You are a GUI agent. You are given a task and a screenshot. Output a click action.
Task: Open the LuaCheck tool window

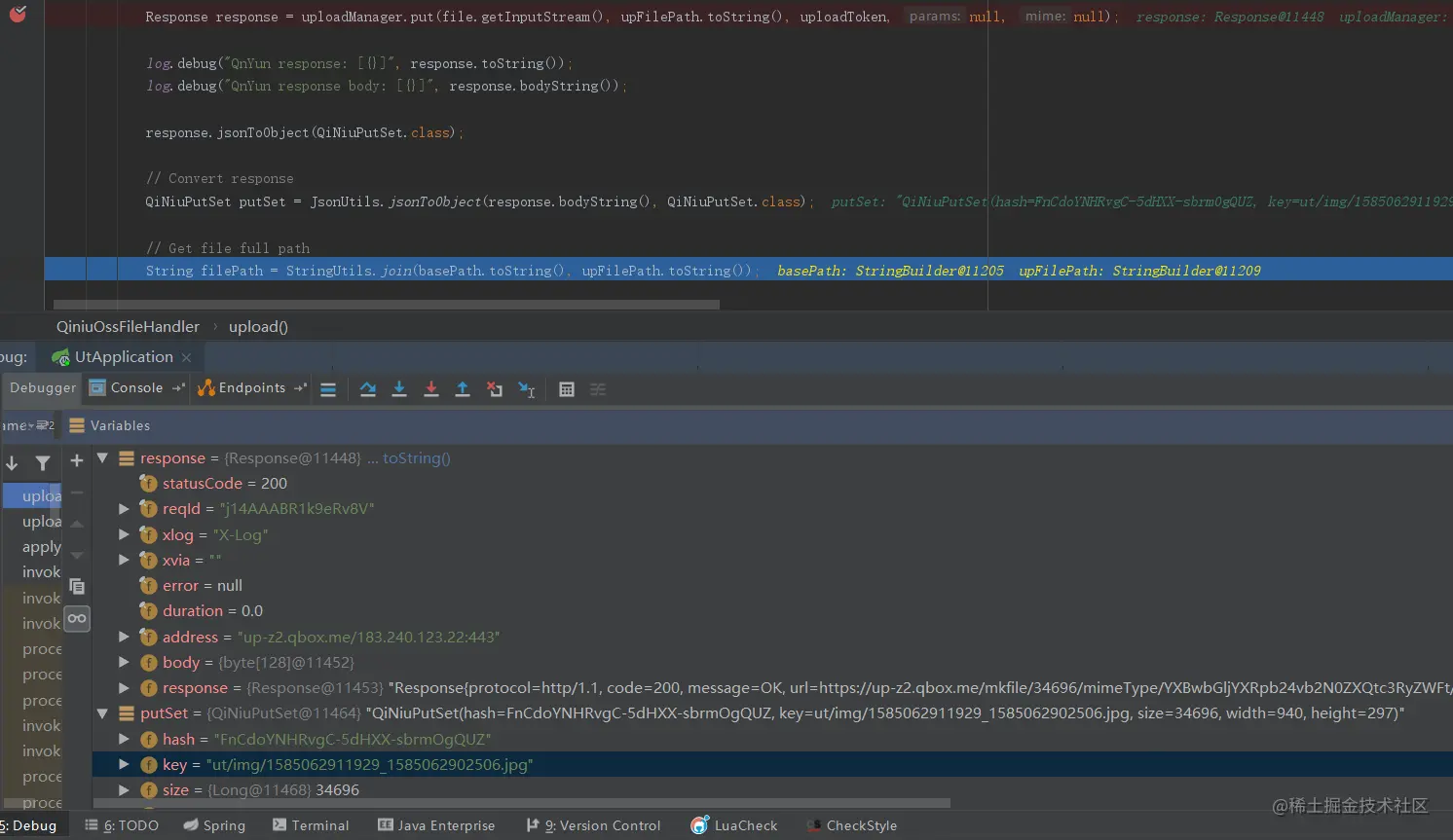[733, 825]
